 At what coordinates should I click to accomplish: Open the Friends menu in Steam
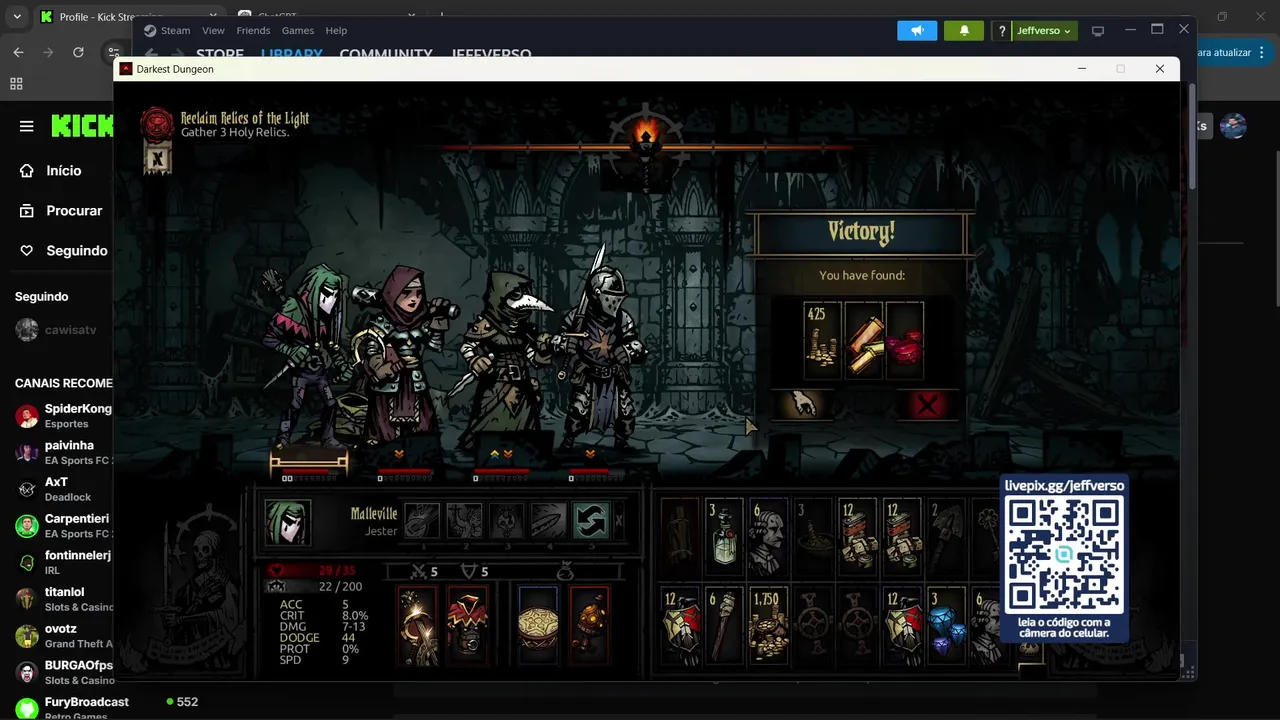coord(253,31)
